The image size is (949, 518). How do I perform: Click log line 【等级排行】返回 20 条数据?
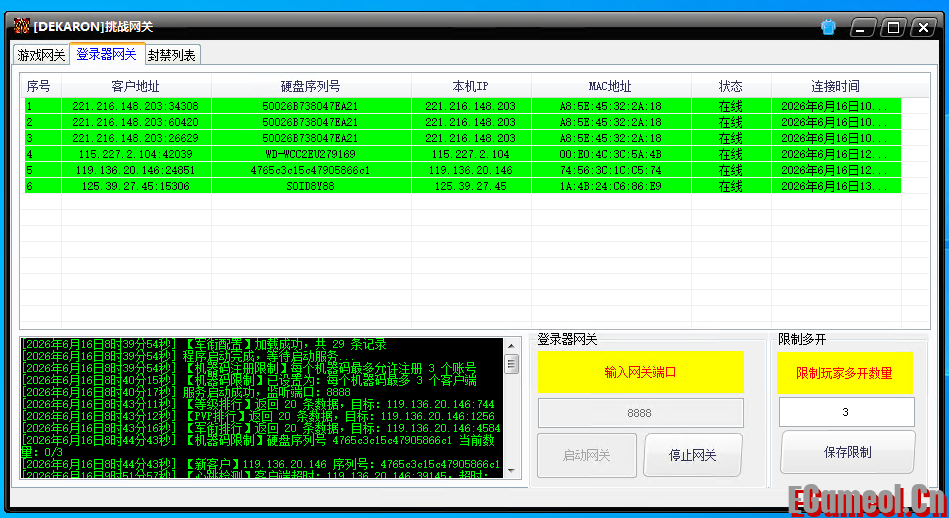(258, 404)
